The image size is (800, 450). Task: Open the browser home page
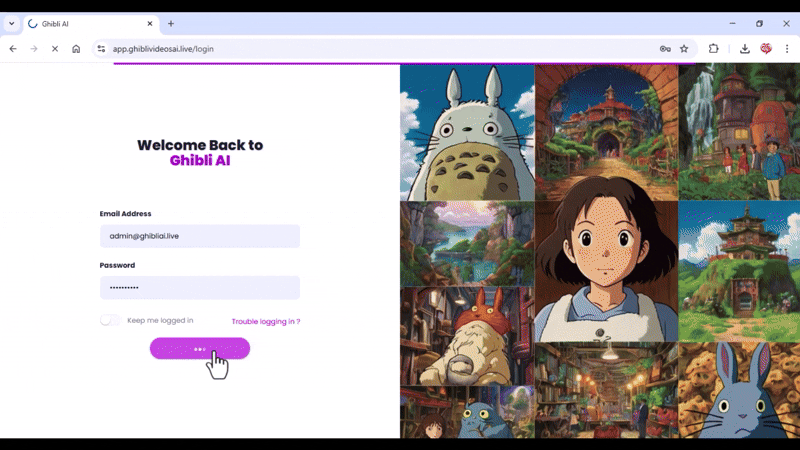(x=76, y=49)
